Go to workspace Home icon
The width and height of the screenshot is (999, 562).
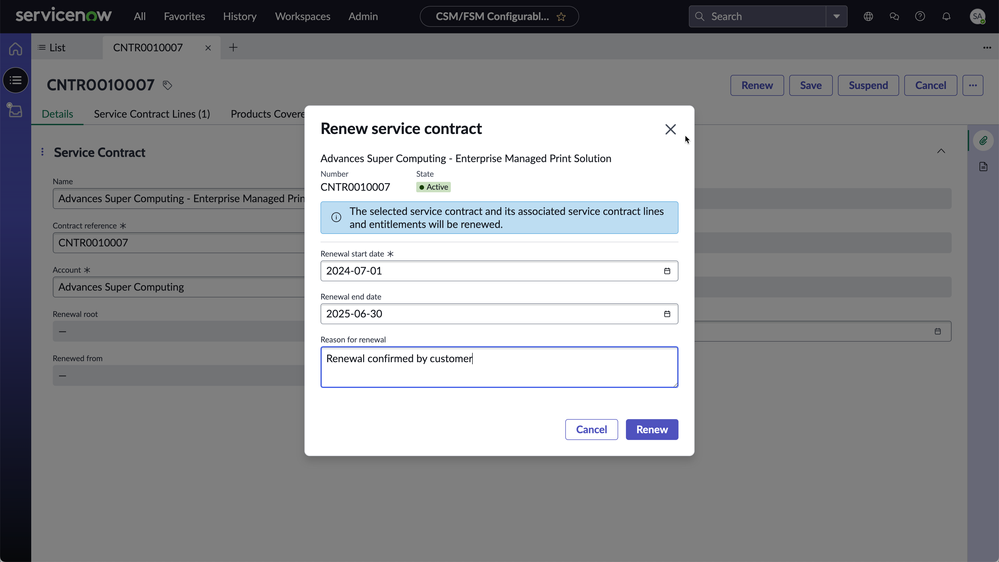[x=15, y=48]
